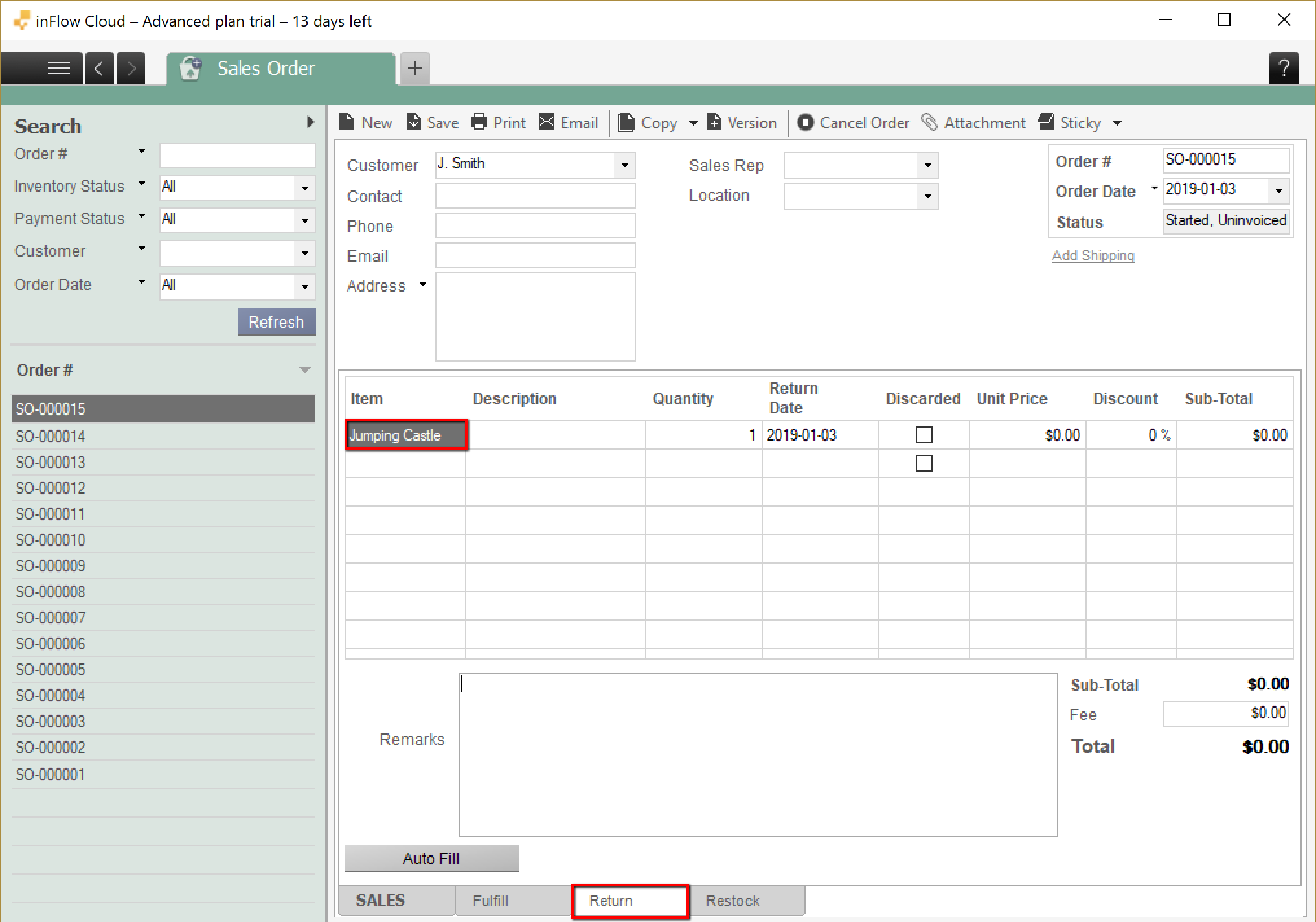Create a new Version
1316x922 pixels.
(x=742, y=122)
